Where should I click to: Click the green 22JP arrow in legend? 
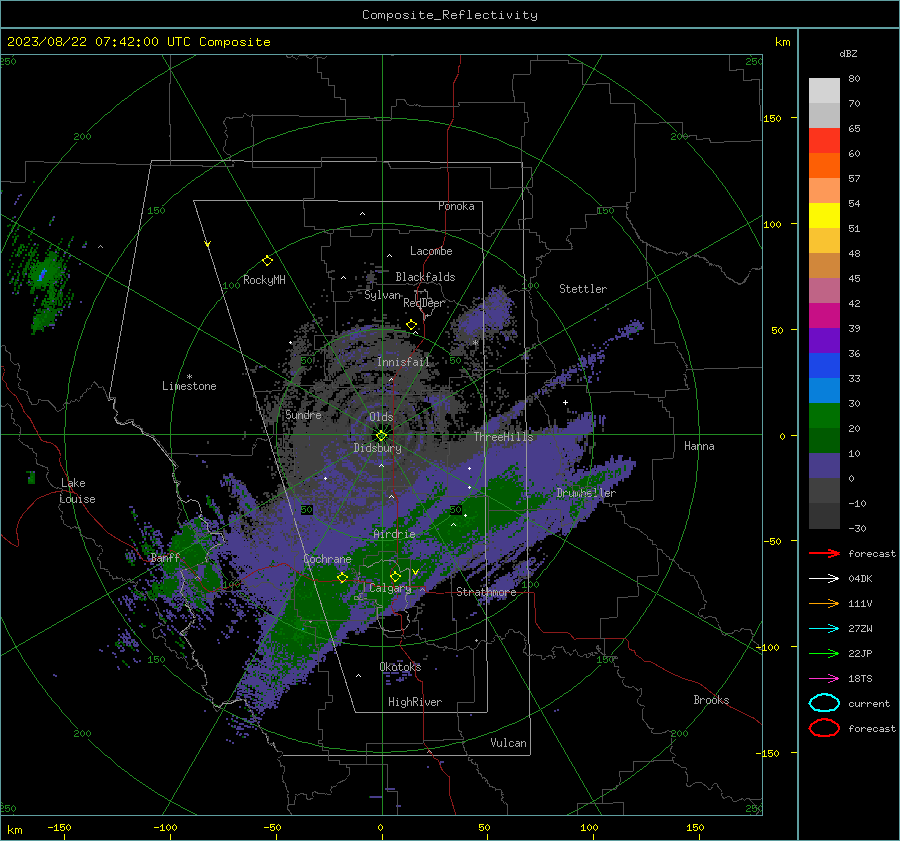click(824, 653)
